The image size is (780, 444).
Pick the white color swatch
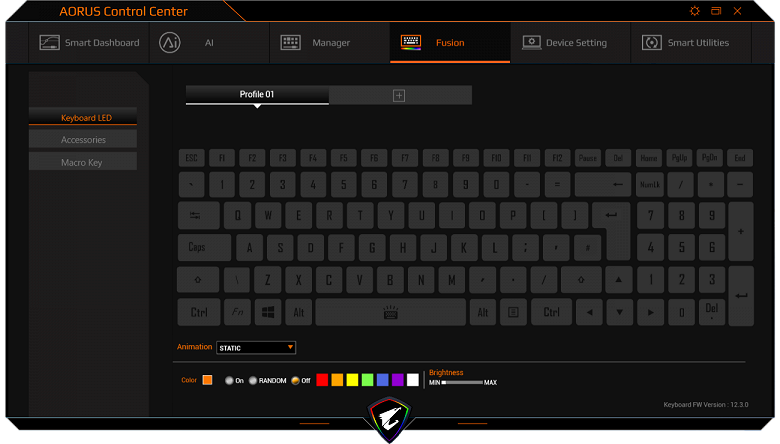point(413,380)
